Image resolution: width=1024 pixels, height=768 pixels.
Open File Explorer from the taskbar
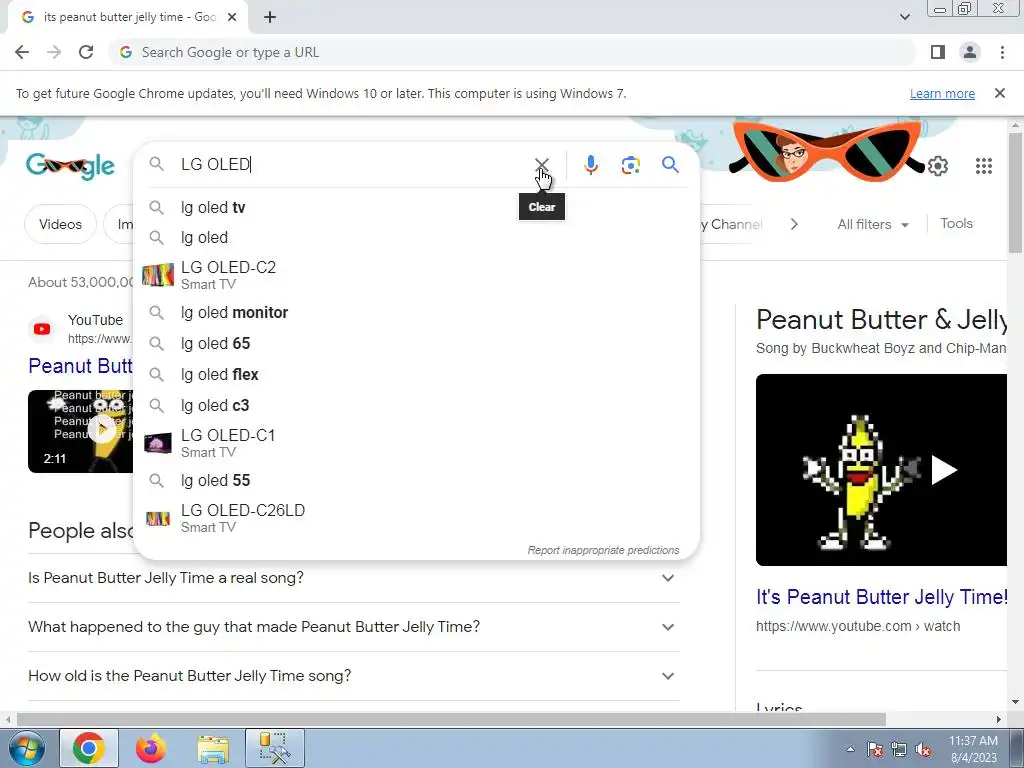213,748
